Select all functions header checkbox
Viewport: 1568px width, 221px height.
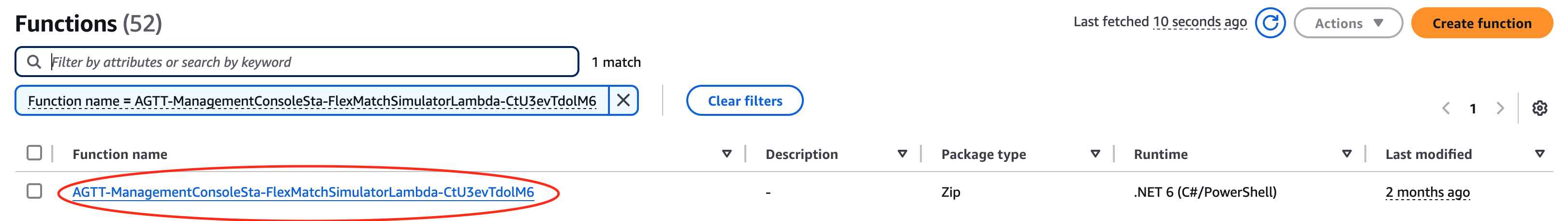tap(35, 153)
